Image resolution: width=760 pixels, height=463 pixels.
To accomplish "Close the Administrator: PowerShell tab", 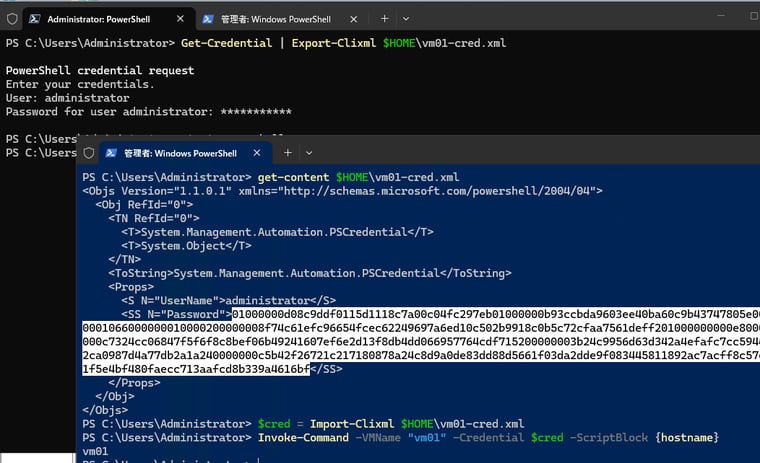I will point(180,19).
